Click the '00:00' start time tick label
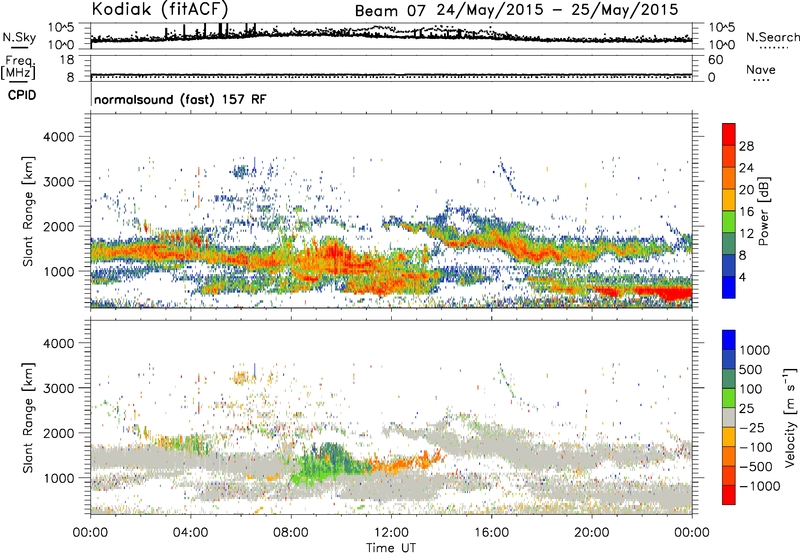Image resolution: width=800 pixels, height=554 pixels. tap(90, 533)
